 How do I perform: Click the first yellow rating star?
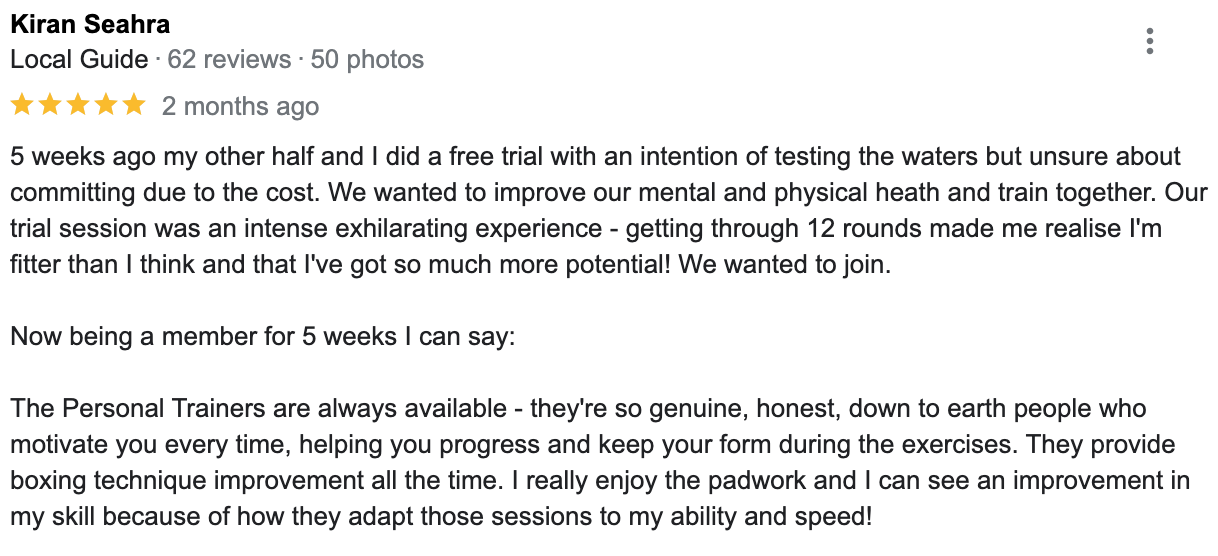click(x=22, y=105)
